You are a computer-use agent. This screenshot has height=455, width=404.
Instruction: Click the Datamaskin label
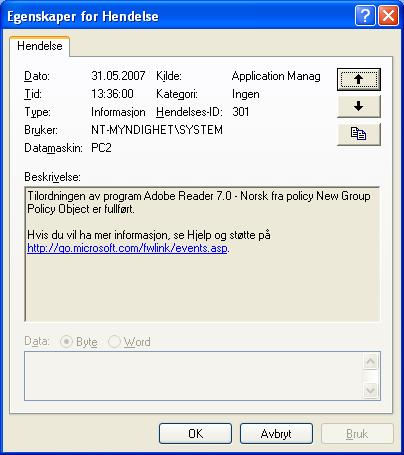[x=53, y=148]
